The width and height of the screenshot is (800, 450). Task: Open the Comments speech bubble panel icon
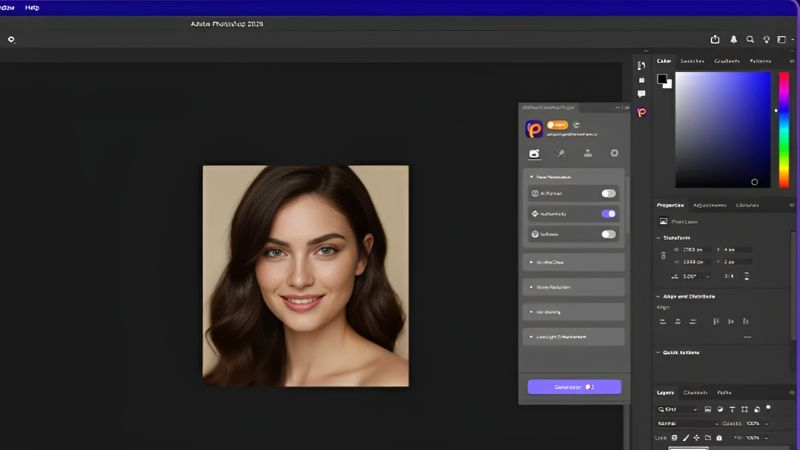641,94
